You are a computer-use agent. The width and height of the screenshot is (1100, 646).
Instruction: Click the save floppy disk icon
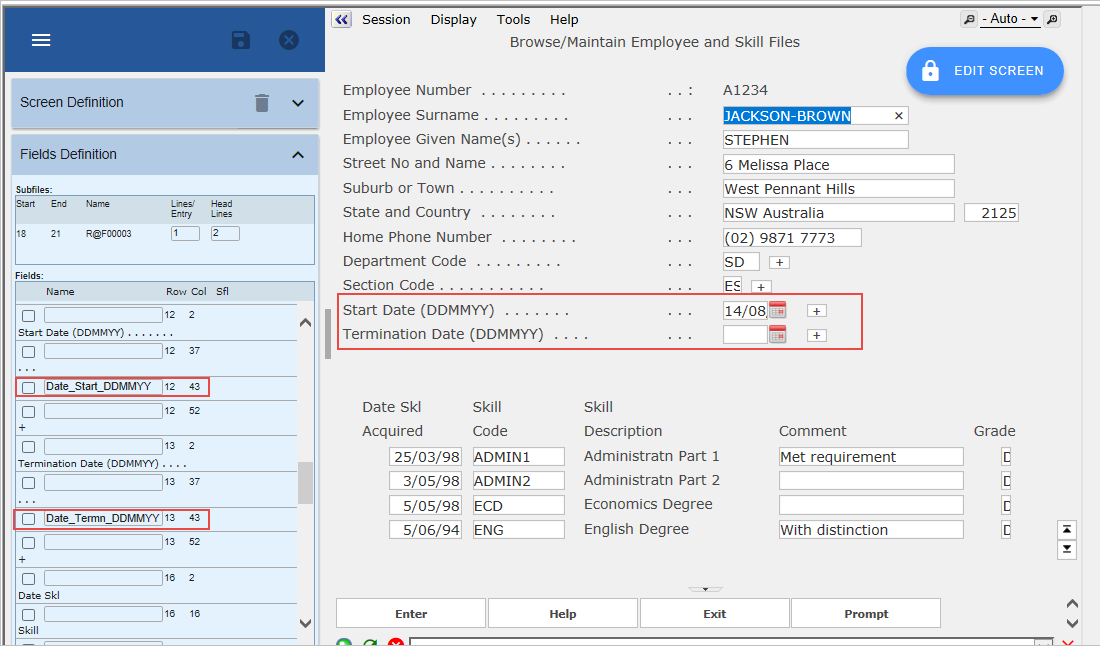(241, 40)
